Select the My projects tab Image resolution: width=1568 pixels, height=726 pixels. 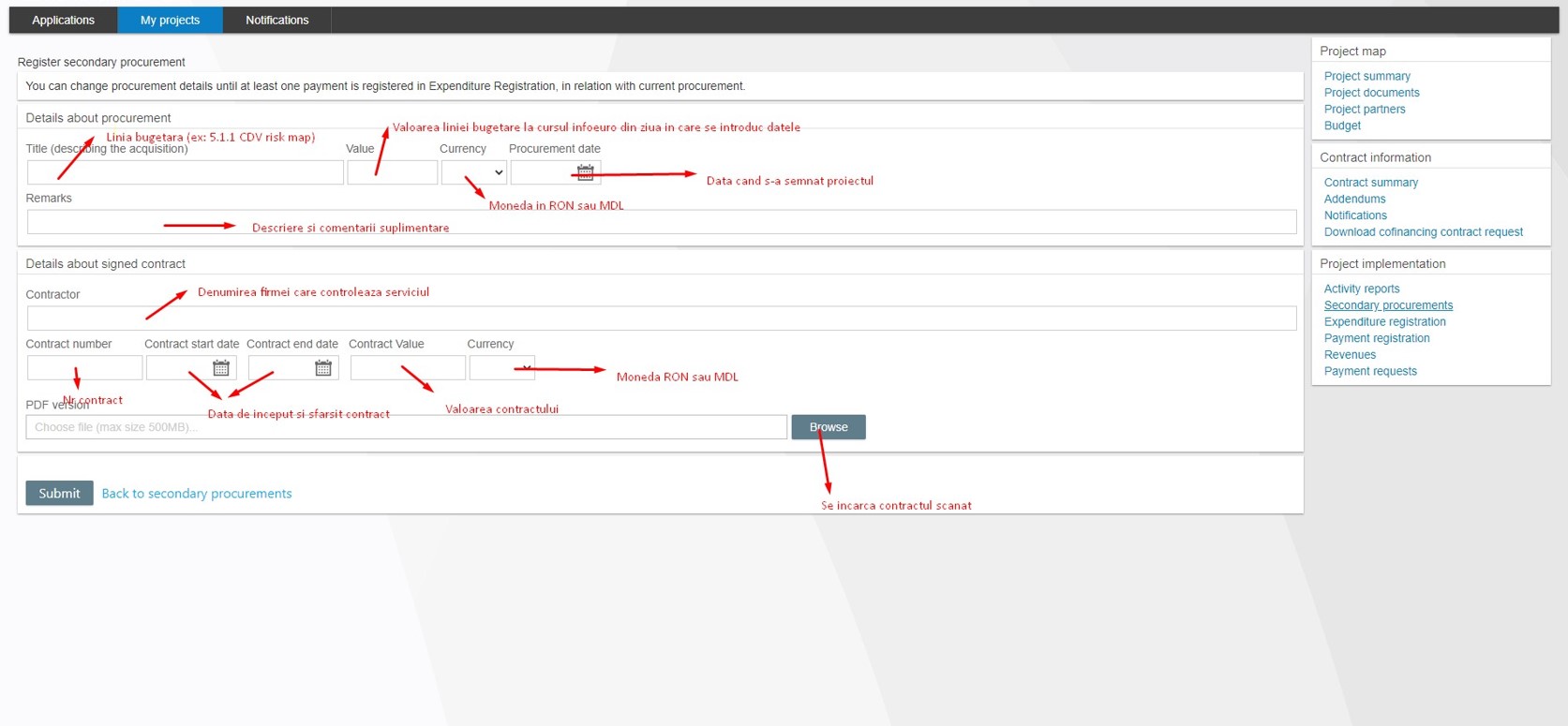(x=170, y=20)
